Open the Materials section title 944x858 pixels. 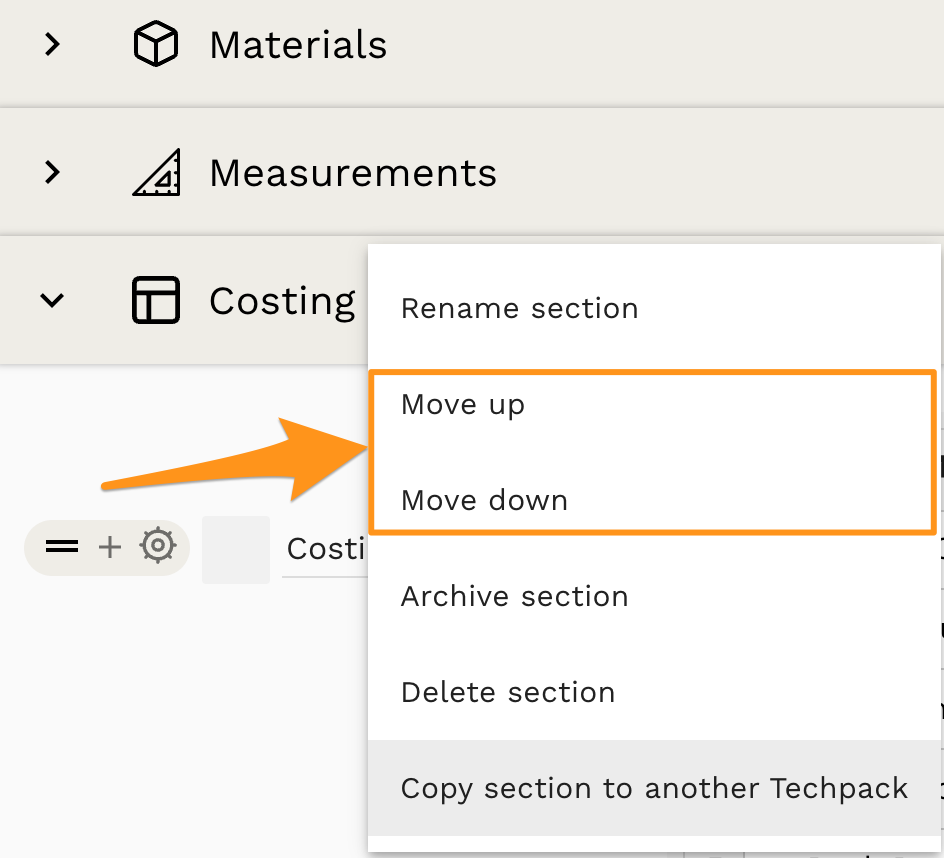click(x=297, y=45)
